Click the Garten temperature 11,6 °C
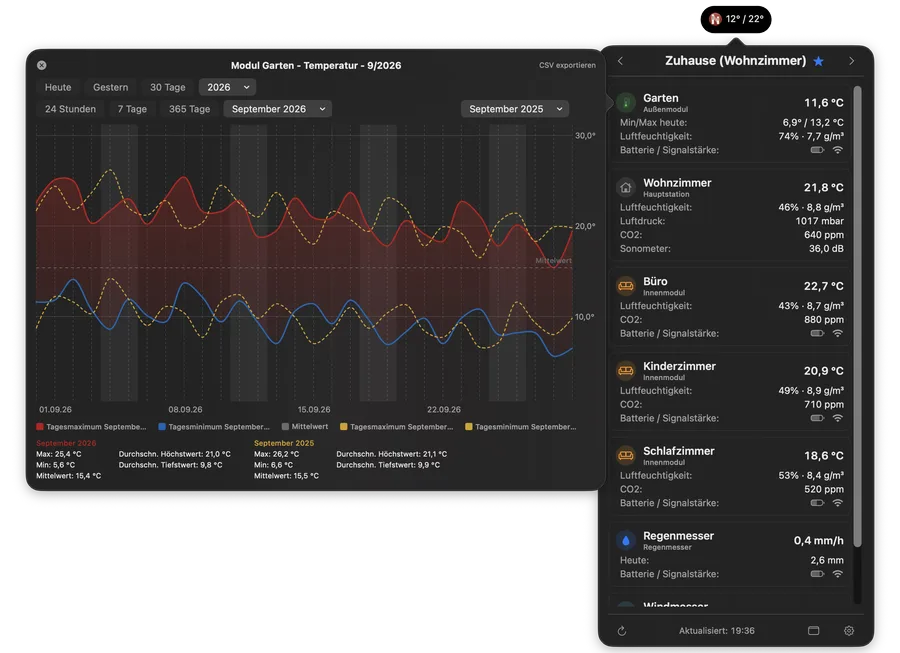Image resolution: width=900 pixels, height=653 pixels. 824,103
